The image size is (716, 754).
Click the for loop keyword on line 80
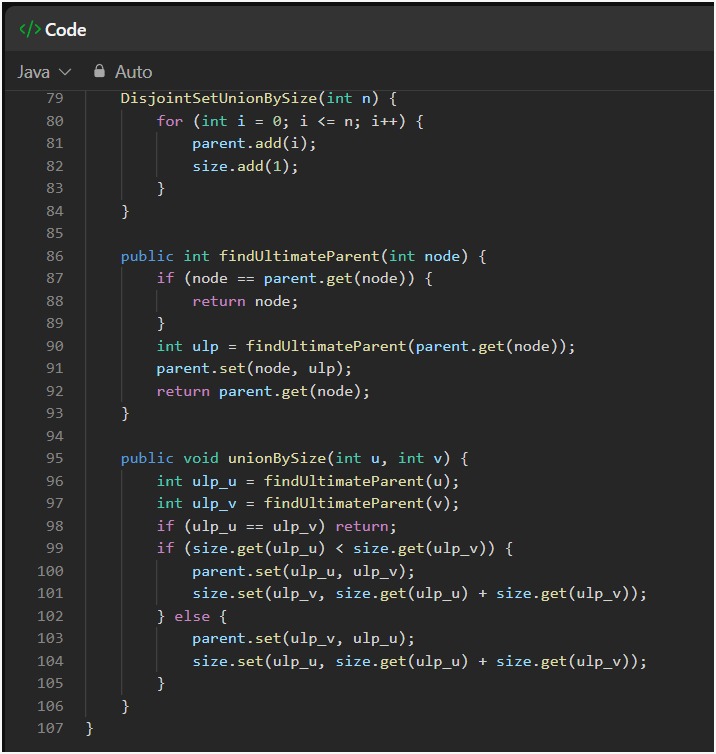(x=170, y=121)
